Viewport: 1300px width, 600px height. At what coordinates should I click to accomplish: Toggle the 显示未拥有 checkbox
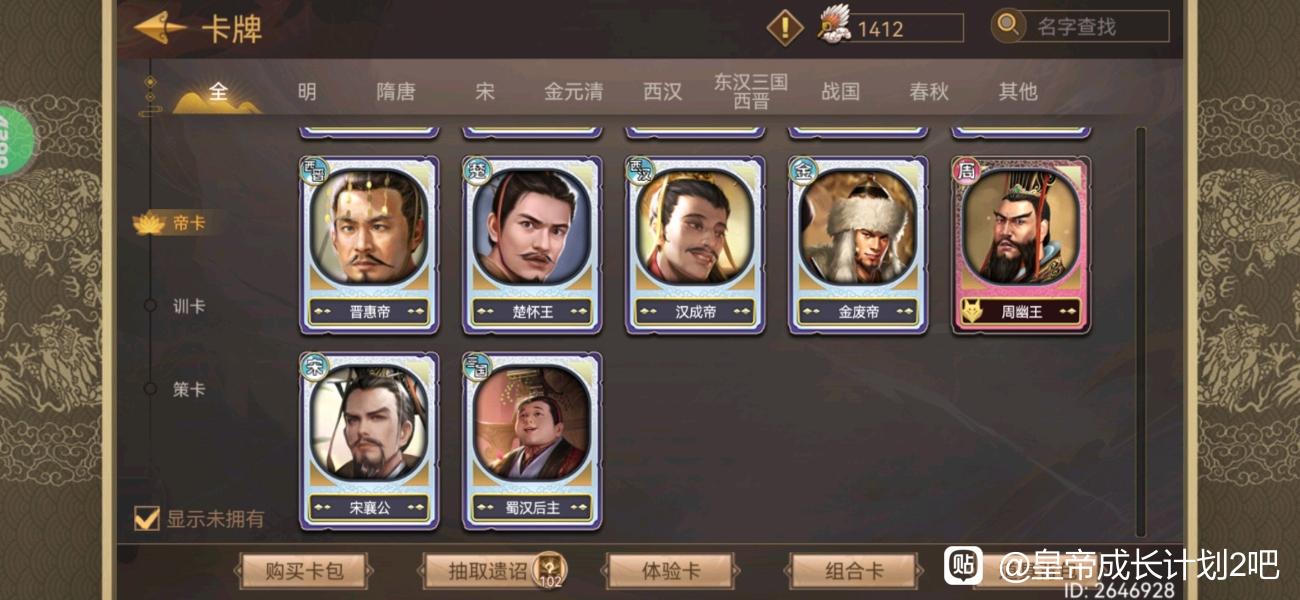(147, 518)
